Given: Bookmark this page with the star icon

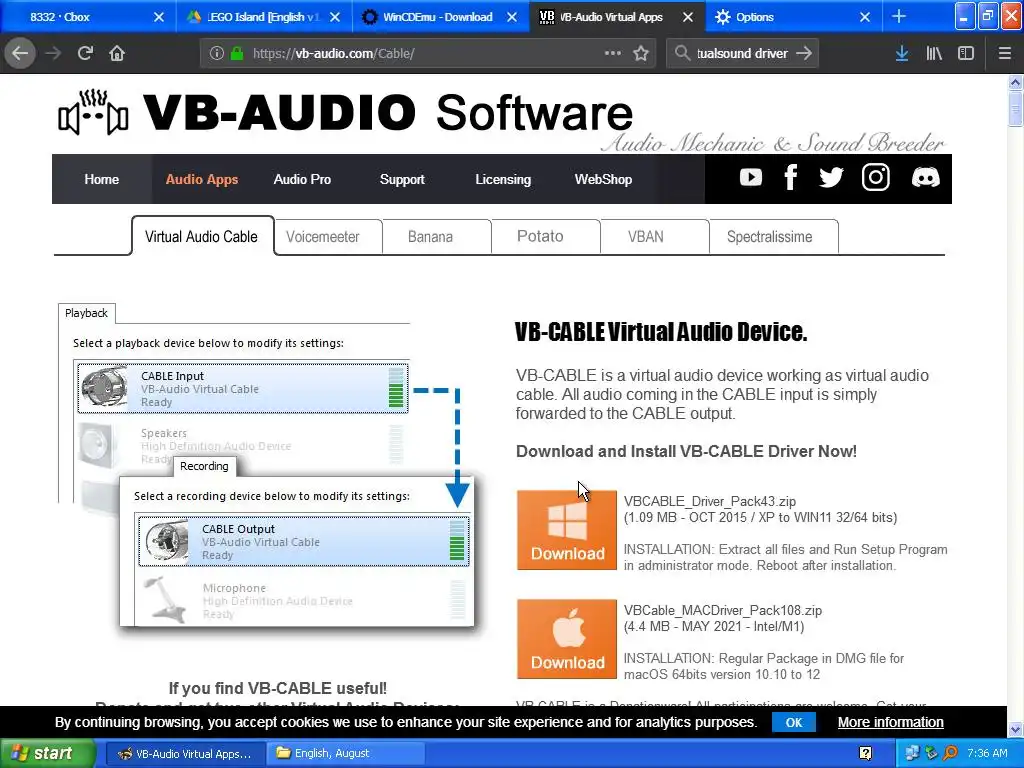Looking at the screenshot, I should tap(641, 54).
